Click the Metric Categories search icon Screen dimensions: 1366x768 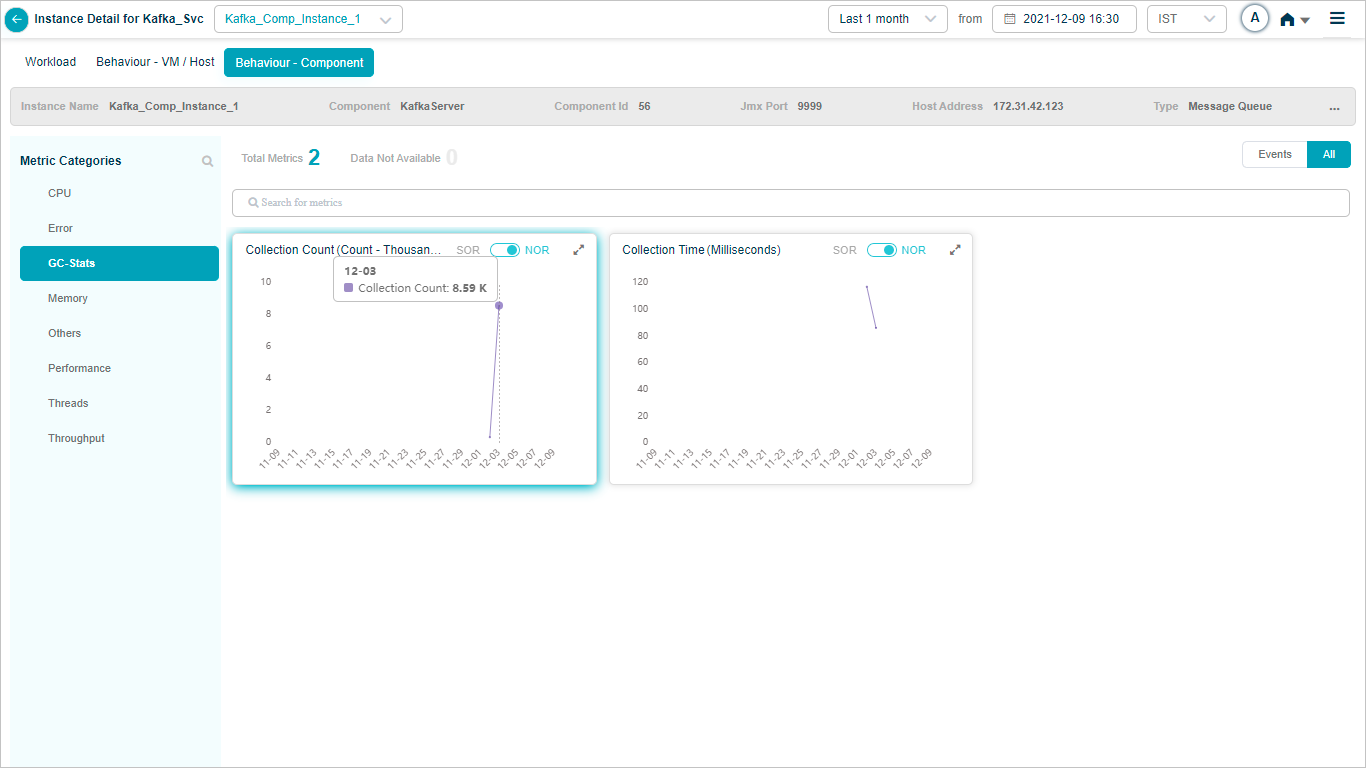[x=207, y=161]
